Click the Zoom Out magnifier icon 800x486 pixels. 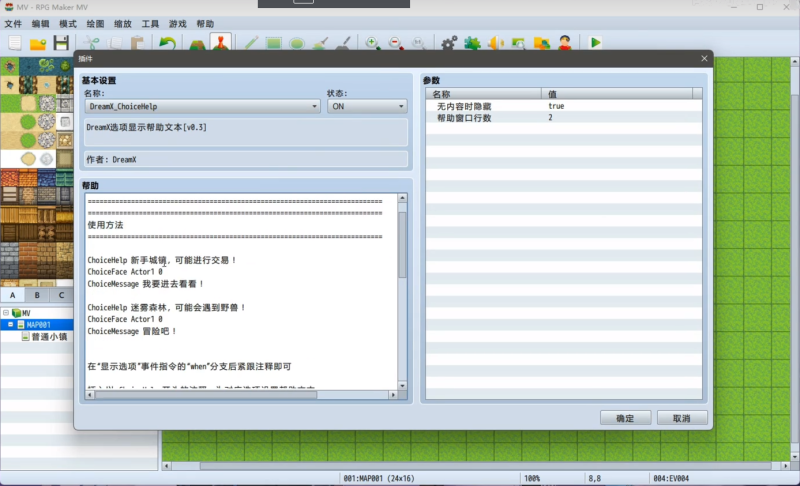pyautogui.click(x=396, y=43)
